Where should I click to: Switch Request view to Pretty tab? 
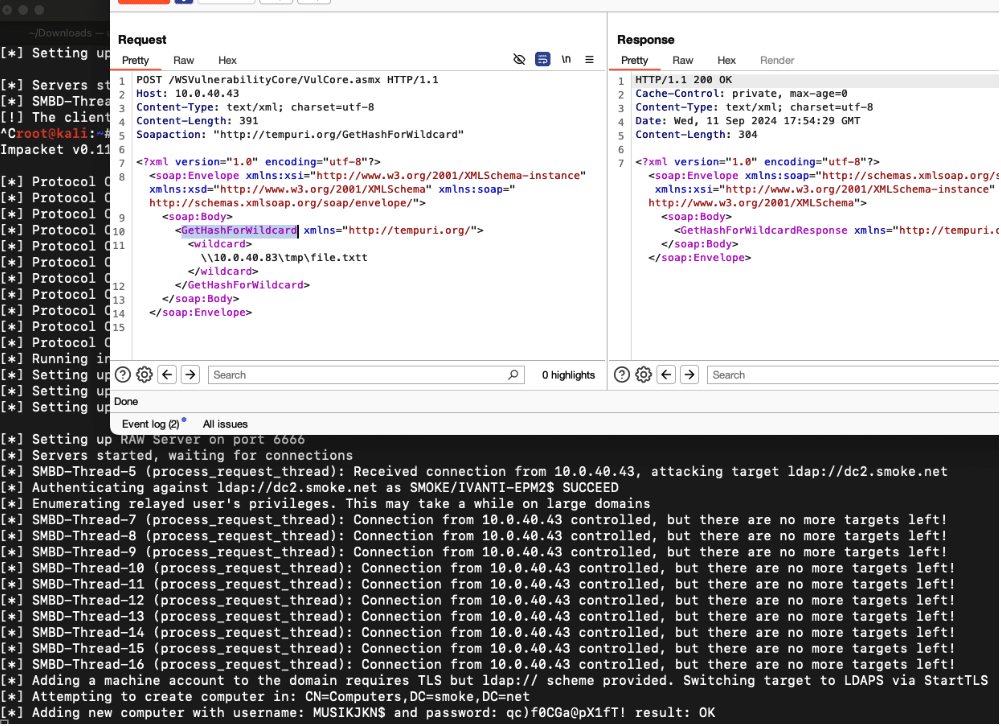click(x=135, y=60)
